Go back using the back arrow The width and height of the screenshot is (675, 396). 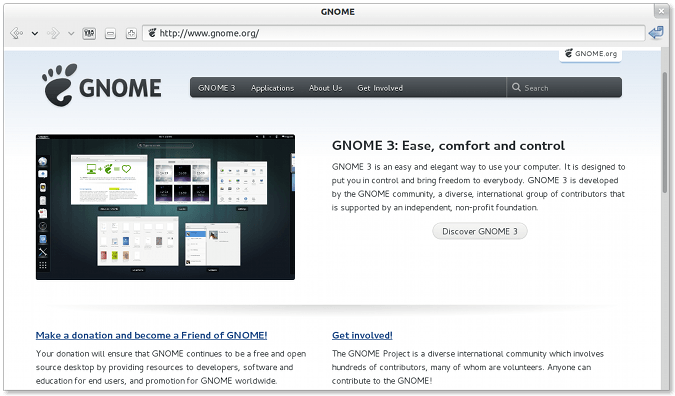(16, 33)
